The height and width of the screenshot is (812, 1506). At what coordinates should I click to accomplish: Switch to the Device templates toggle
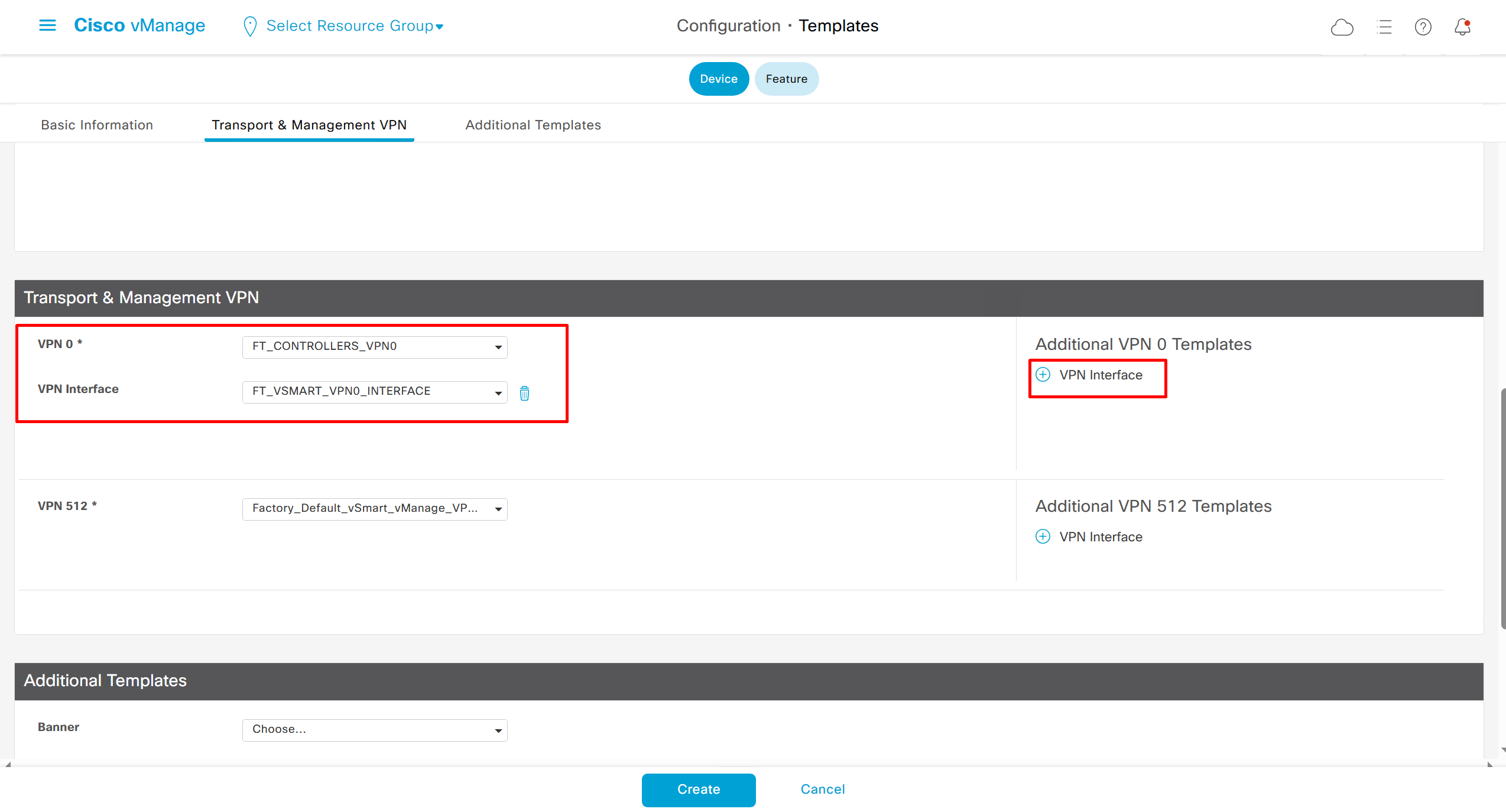point(718,79)
